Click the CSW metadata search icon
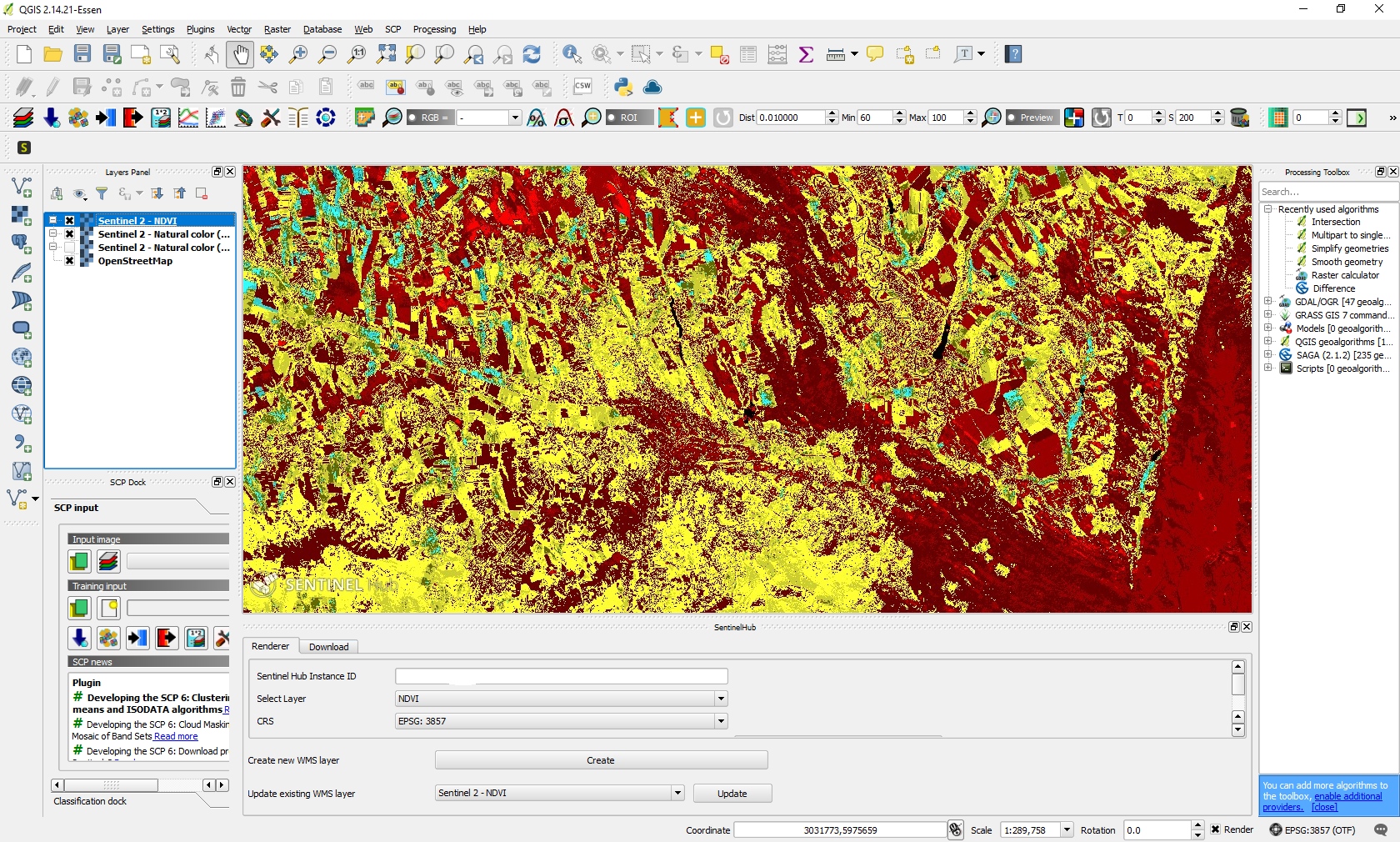The image size is (1400, 842). coord(582,87)
